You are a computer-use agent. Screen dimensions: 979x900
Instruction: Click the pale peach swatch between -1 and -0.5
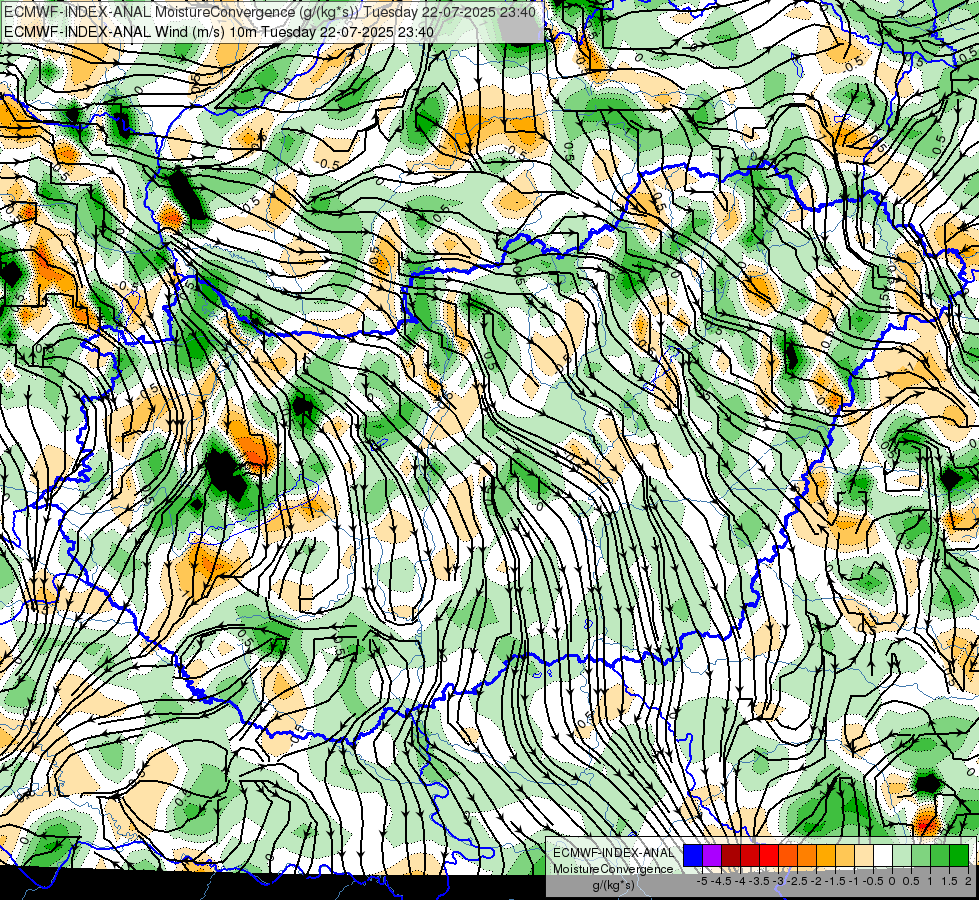(x=864, y=856)
